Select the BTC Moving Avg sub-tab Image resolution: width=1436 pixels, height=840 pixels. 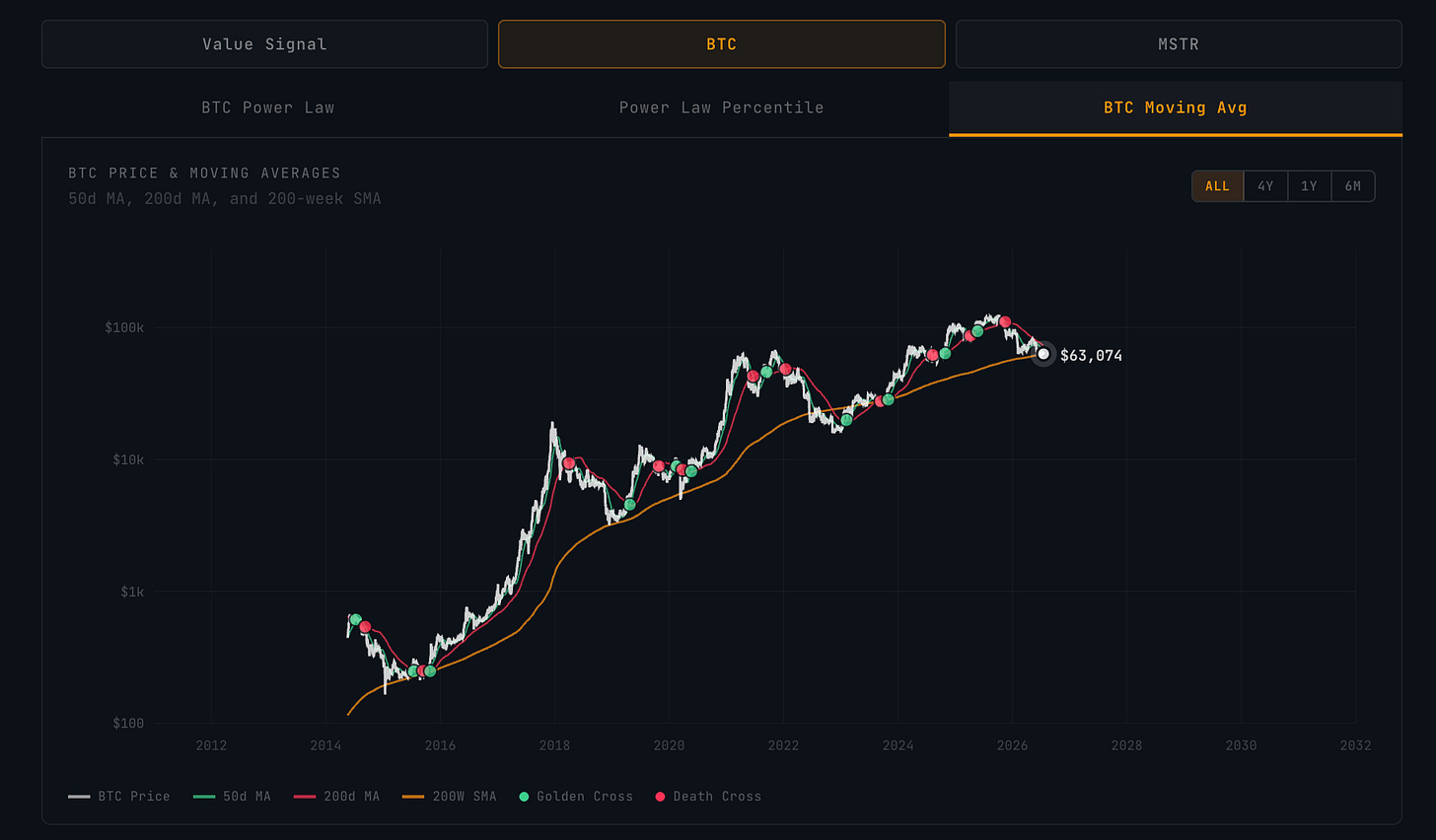[1176, 107]
